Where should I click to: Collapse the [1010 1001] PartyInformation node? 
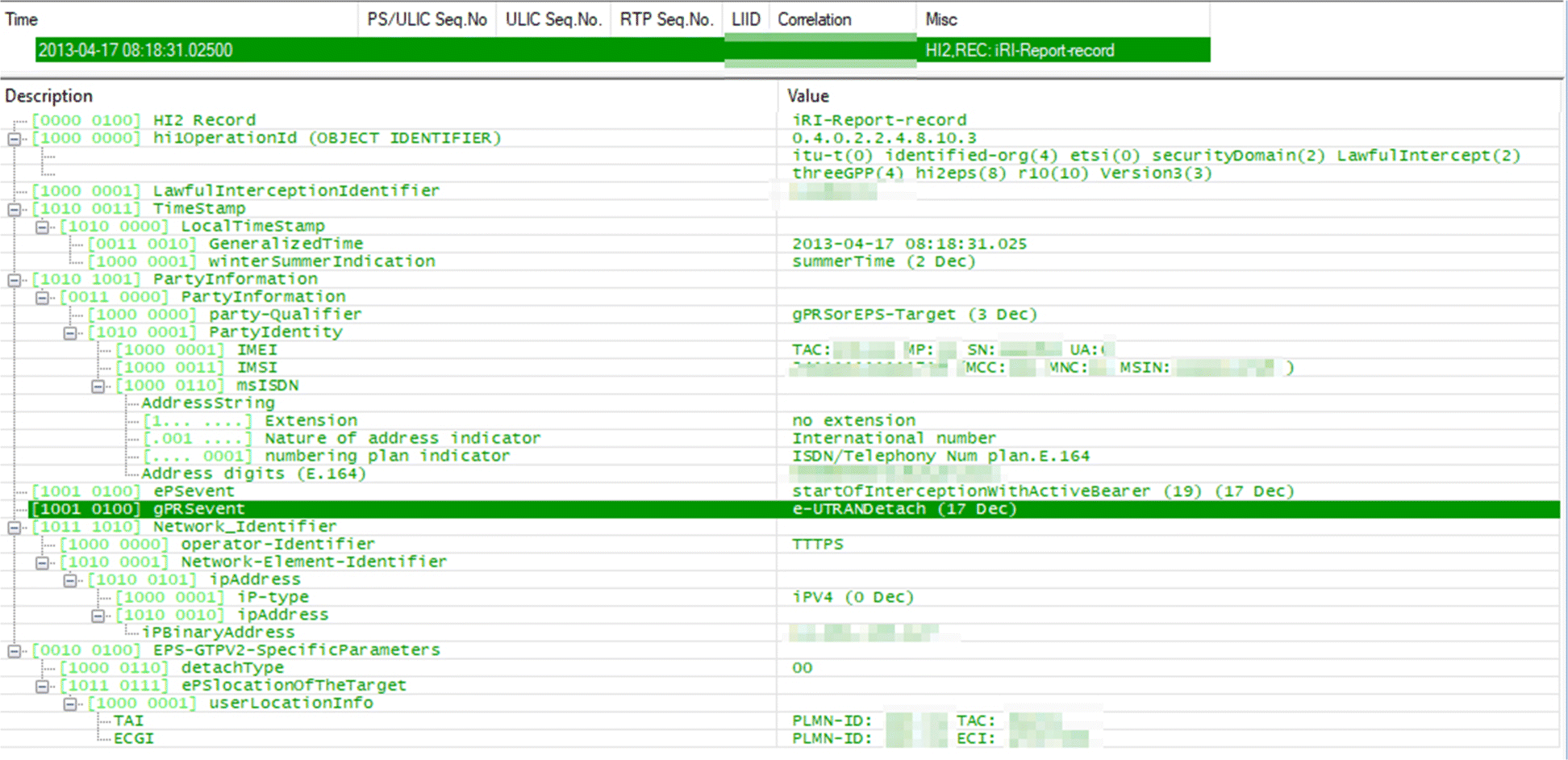click(14, 280)
